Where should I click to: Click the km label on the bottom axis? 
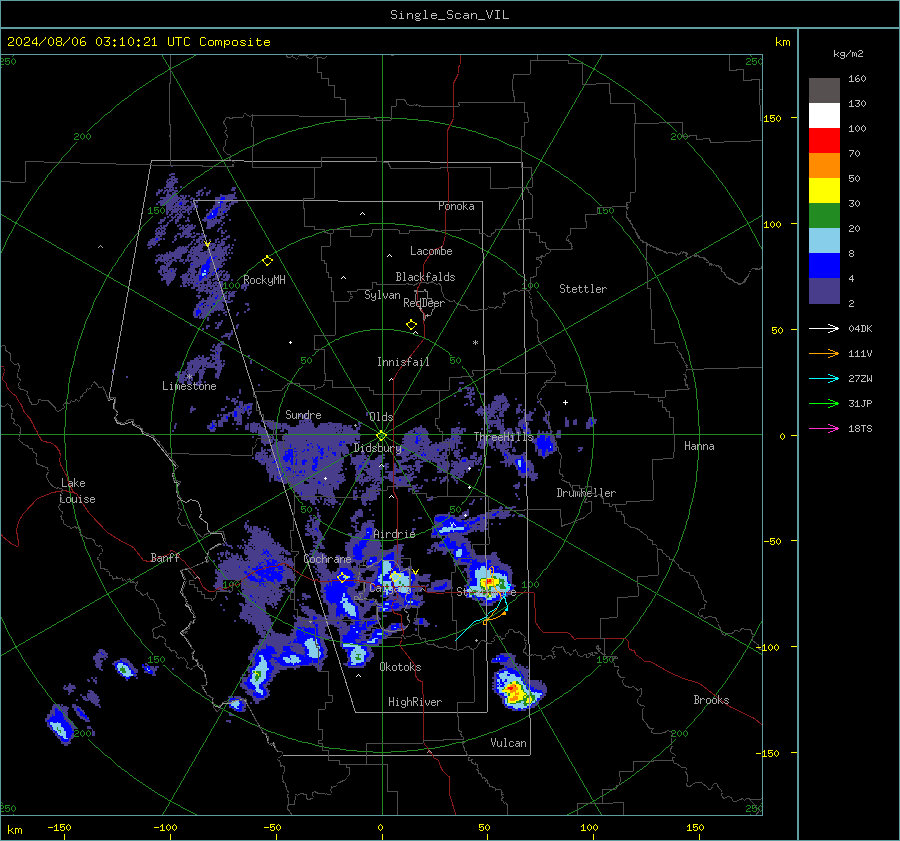pos(15,830)
